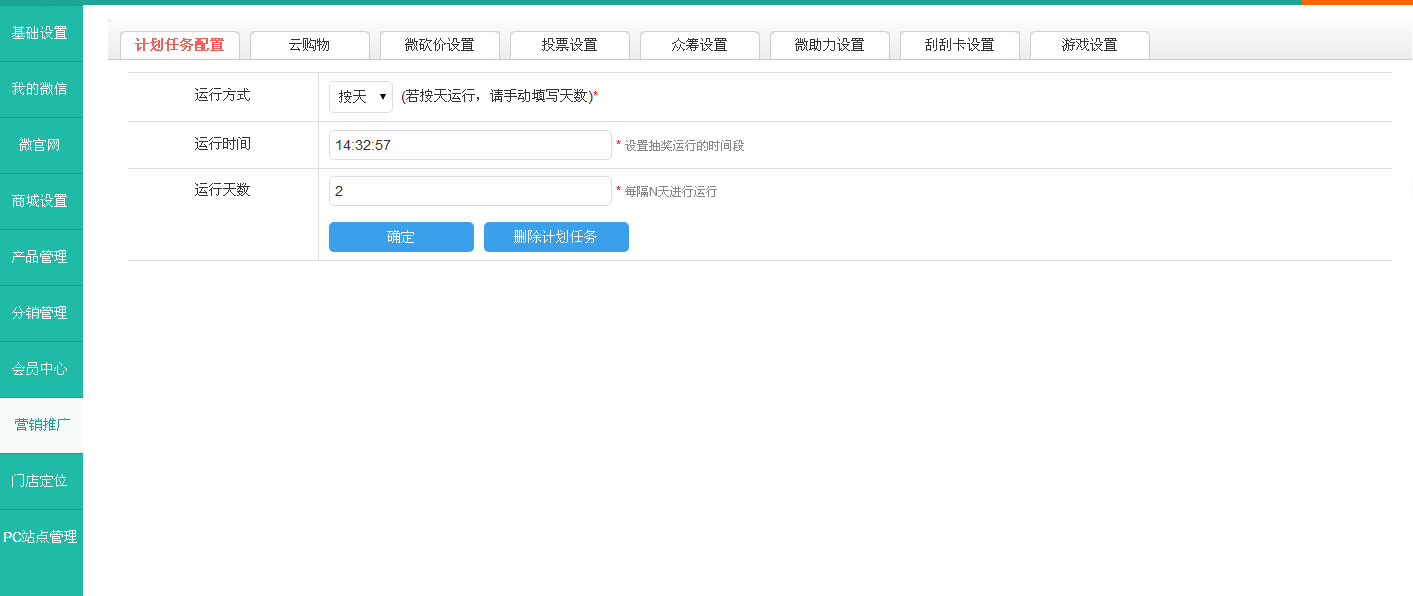This screenshot has height=596, width=1413.
Task: Select 营销推广 in the sidebar
Action: tap(41, 425)
